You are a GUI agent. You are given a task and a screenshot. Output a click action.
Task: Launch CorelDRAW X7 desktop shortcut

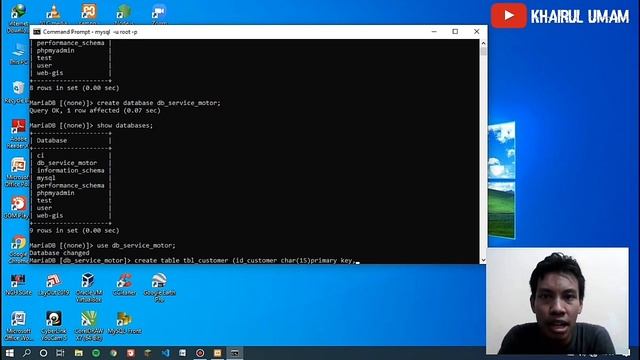[89, 326]
